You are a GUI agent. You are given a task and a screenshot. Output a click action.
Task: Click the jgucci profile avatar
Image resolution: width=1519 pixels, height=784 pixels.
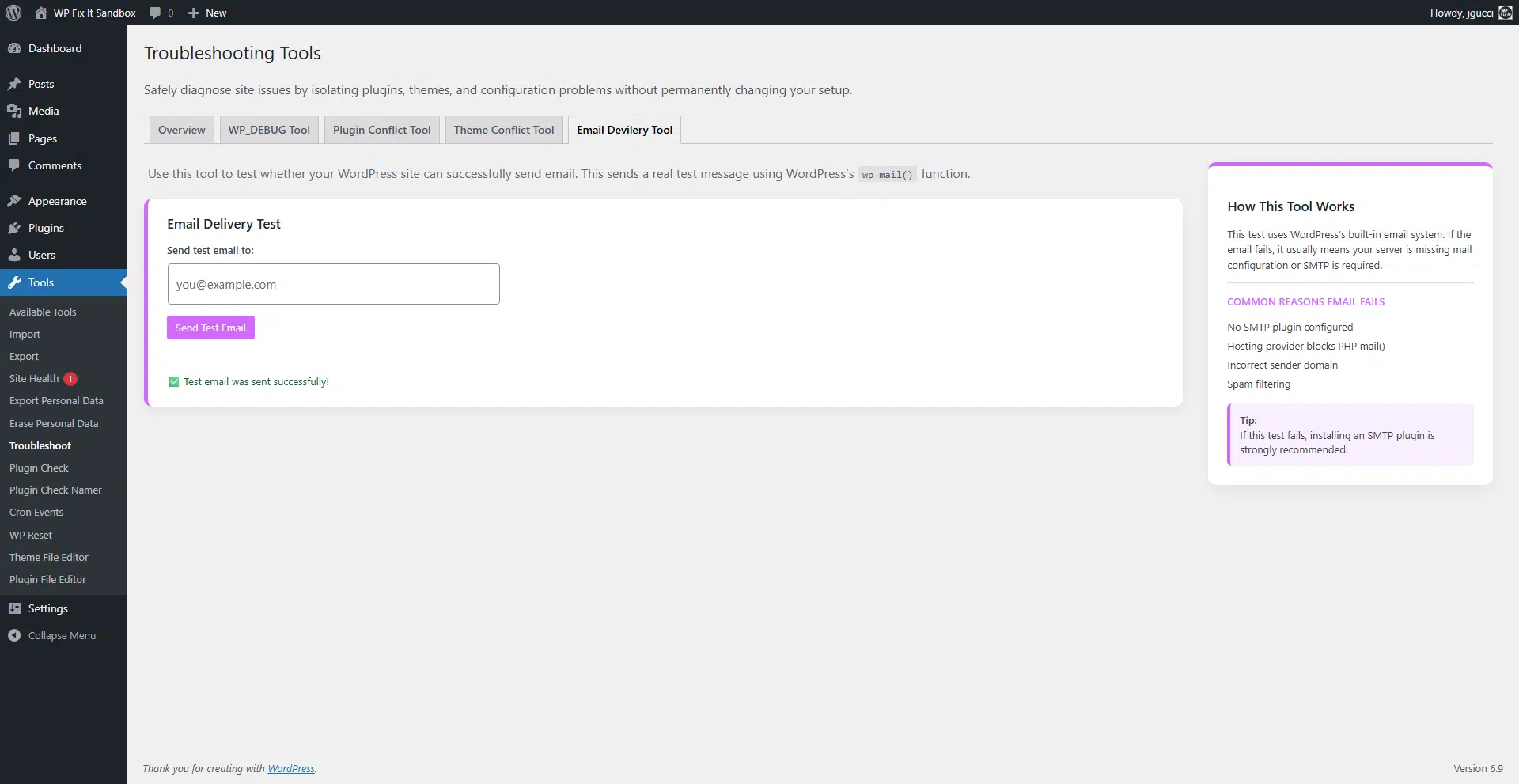(x=1506, y=13)
